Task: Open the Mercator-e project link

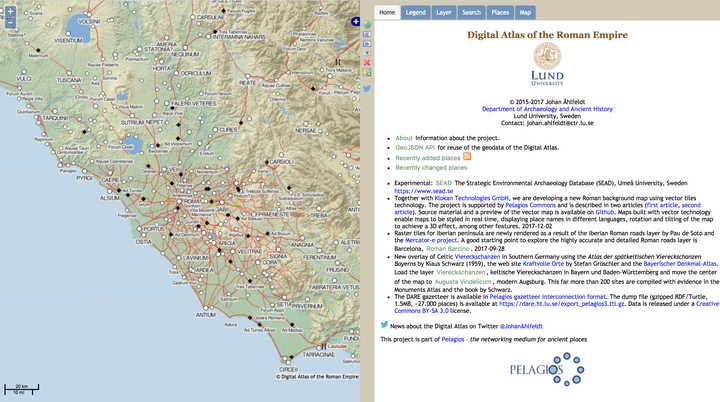Action: tap(431, 240)
